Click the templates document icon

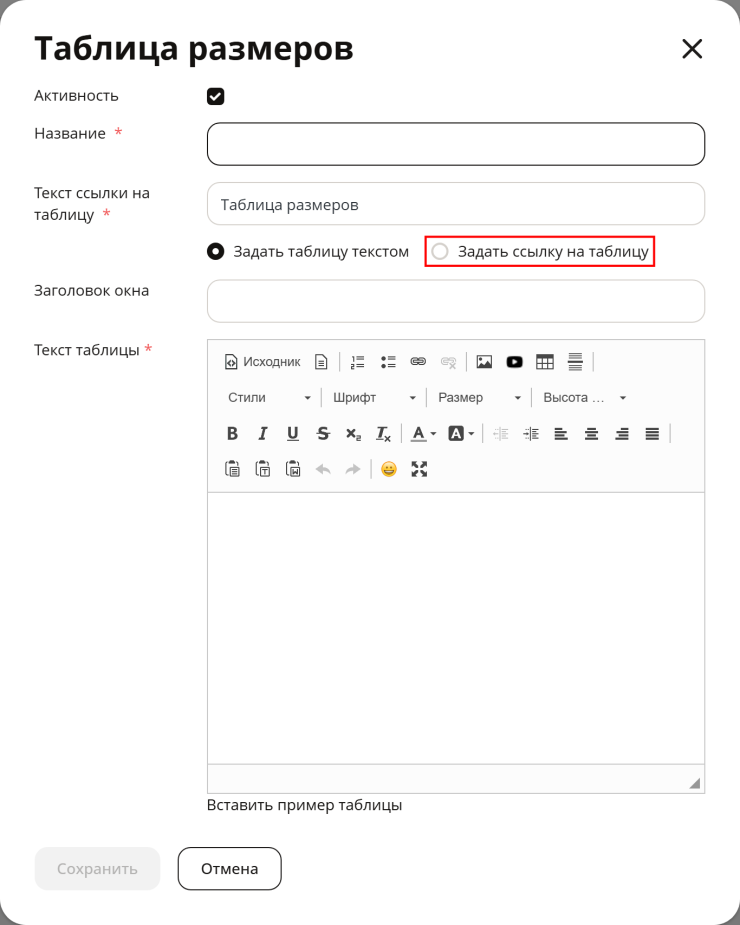click(321, 362)
